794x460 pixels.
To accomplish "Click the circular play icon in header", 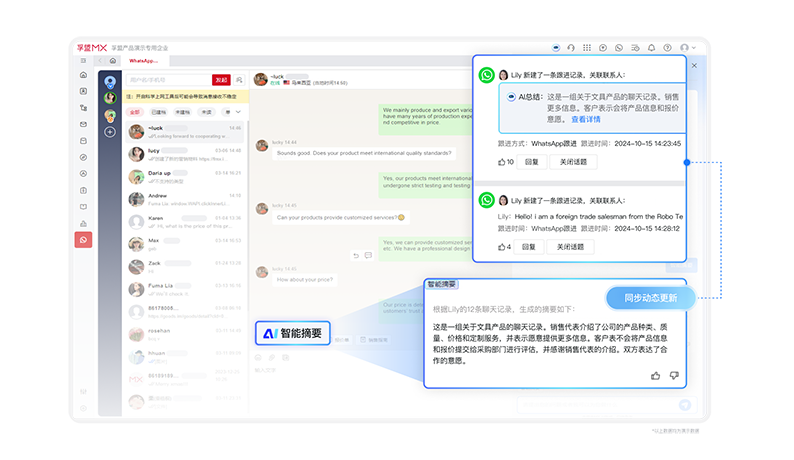I will click(603, 48).
